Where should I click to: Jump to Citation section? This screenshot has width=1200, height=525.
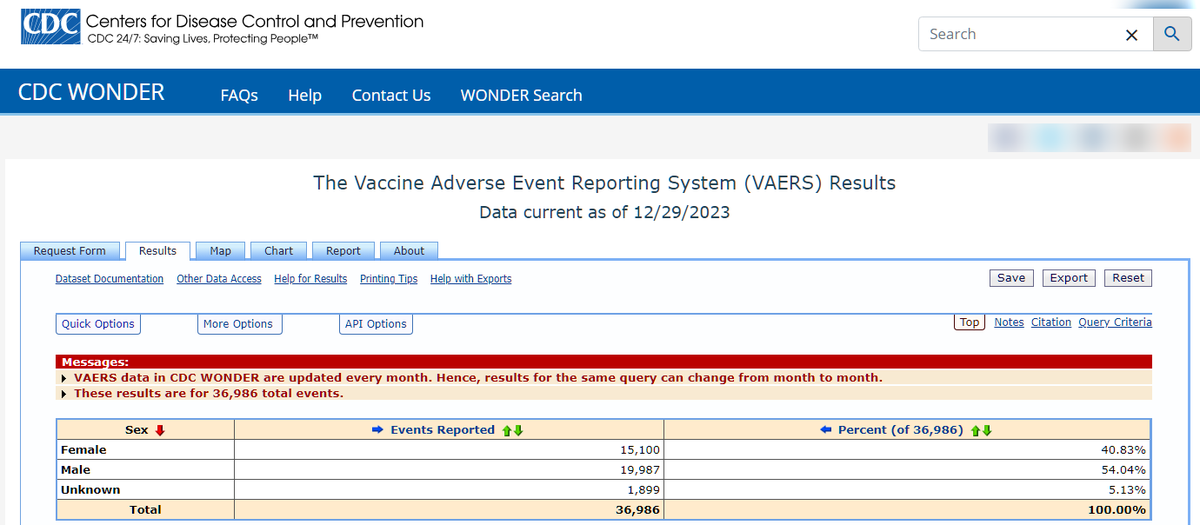tap(1051, 322)
